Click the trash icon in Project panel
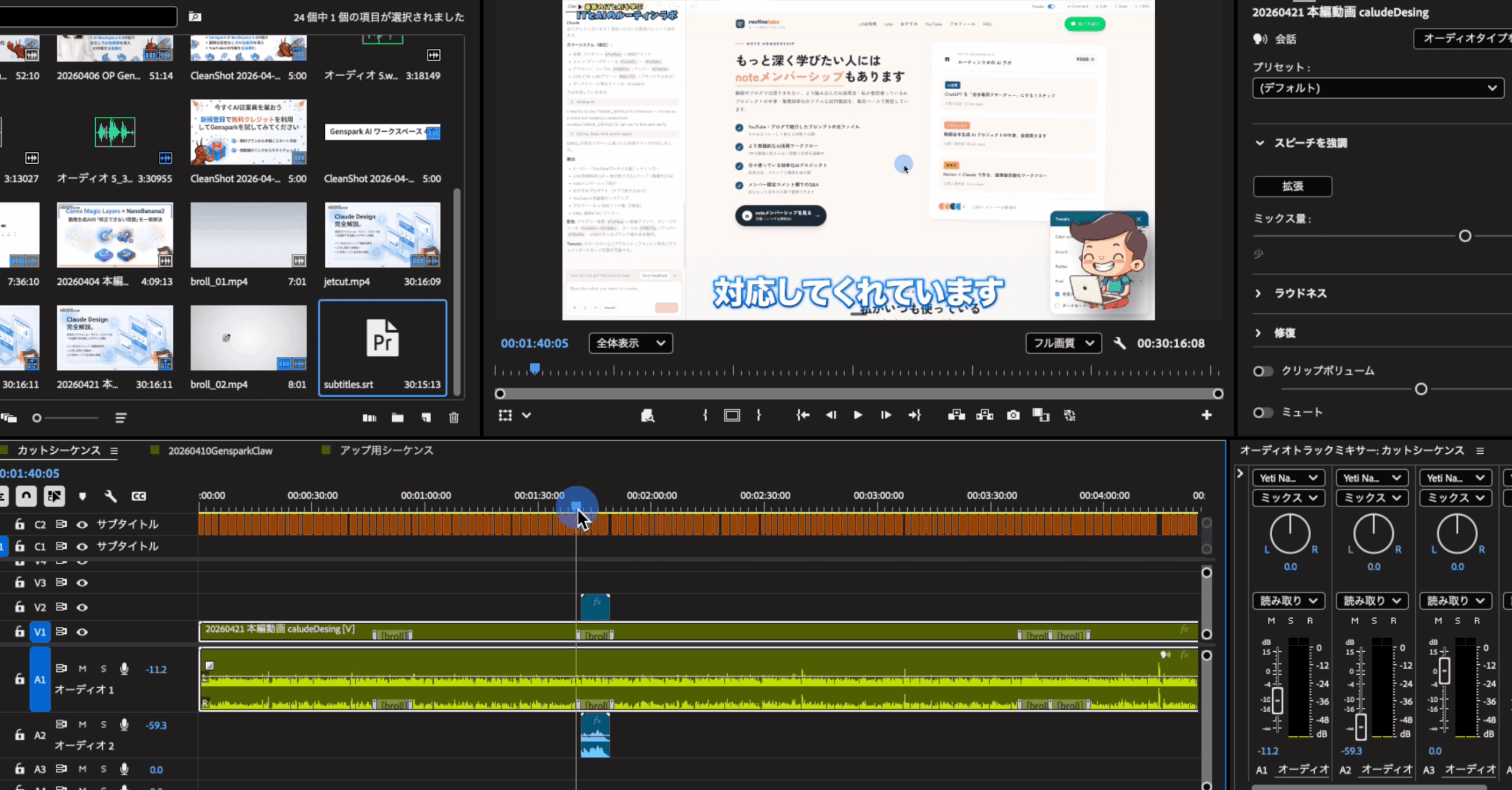 (x=454, y=418)
